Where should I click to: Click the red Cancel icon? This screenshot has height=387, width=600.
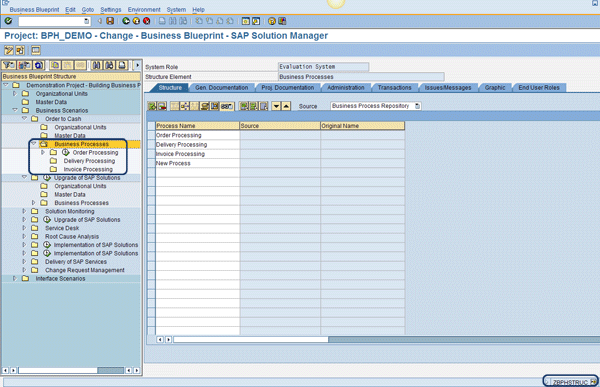tap(146, 21)
